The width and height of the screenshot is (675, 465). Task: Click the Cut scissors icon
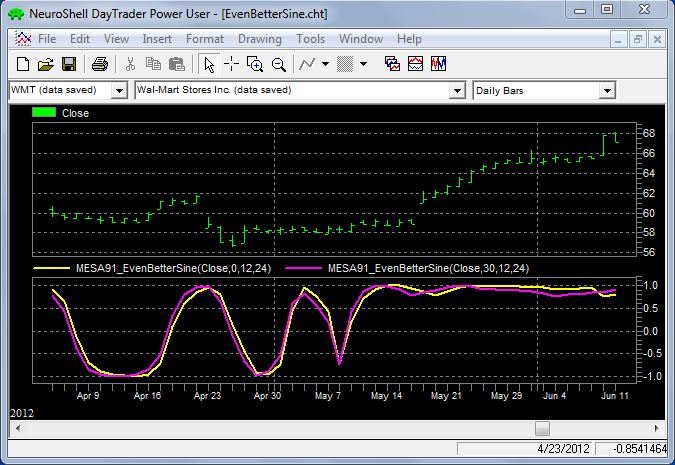[x=130, y=64]
